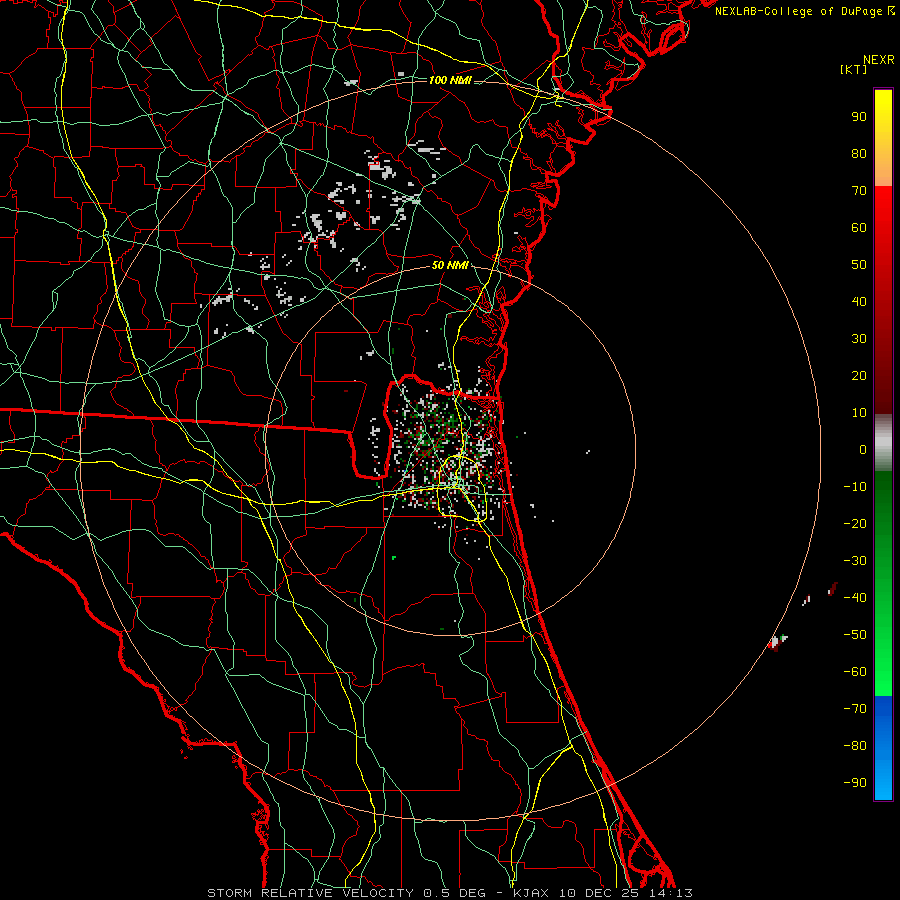
Task: Click the 90 value on the velocity scale
Action: click(x=859, y=117)
